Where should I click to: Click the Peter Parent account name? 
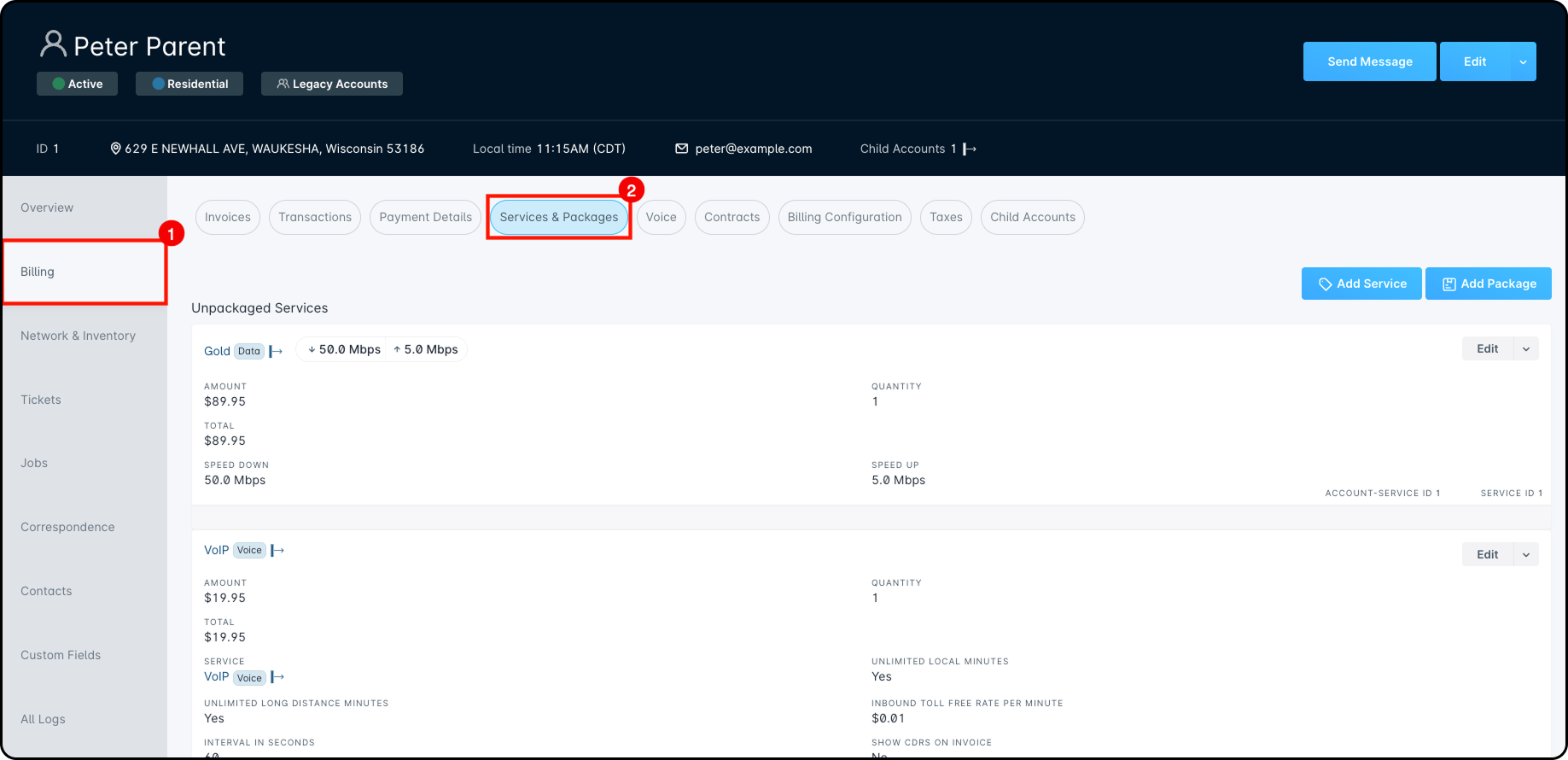click(149, 46)
